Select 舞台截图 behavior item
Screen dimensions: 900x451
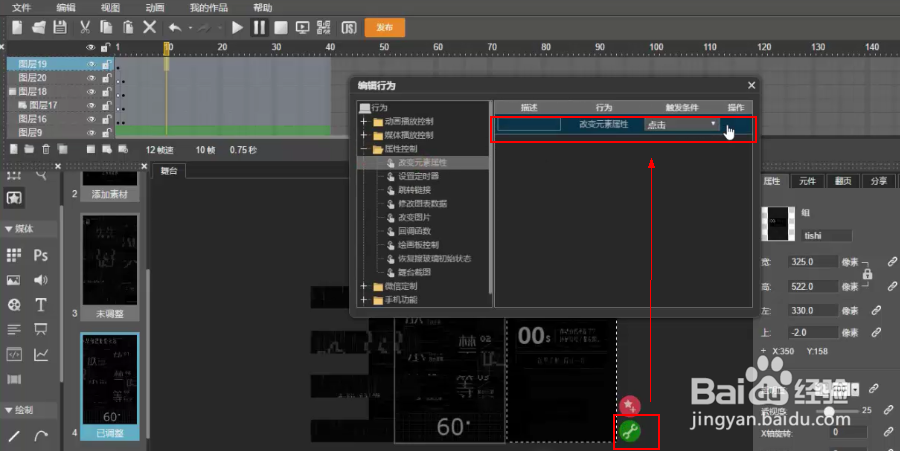click(x=414, y=273)
